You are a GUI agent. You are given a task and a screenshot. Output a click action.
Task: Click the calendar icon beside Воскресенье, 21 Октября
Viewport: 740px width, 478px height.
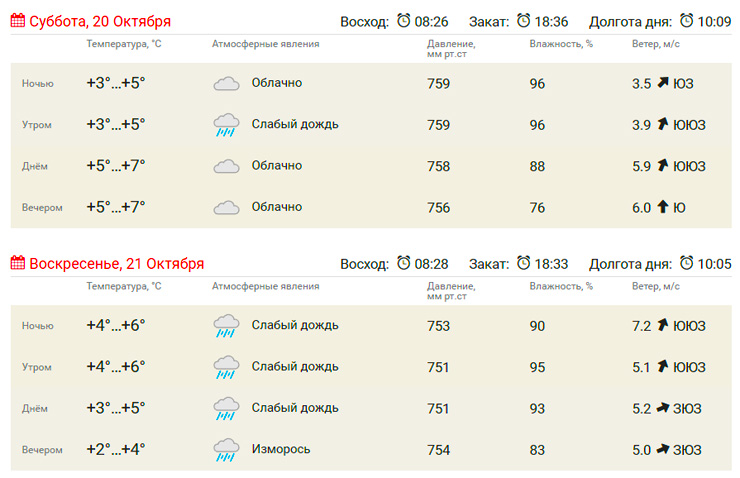point(18,263)
